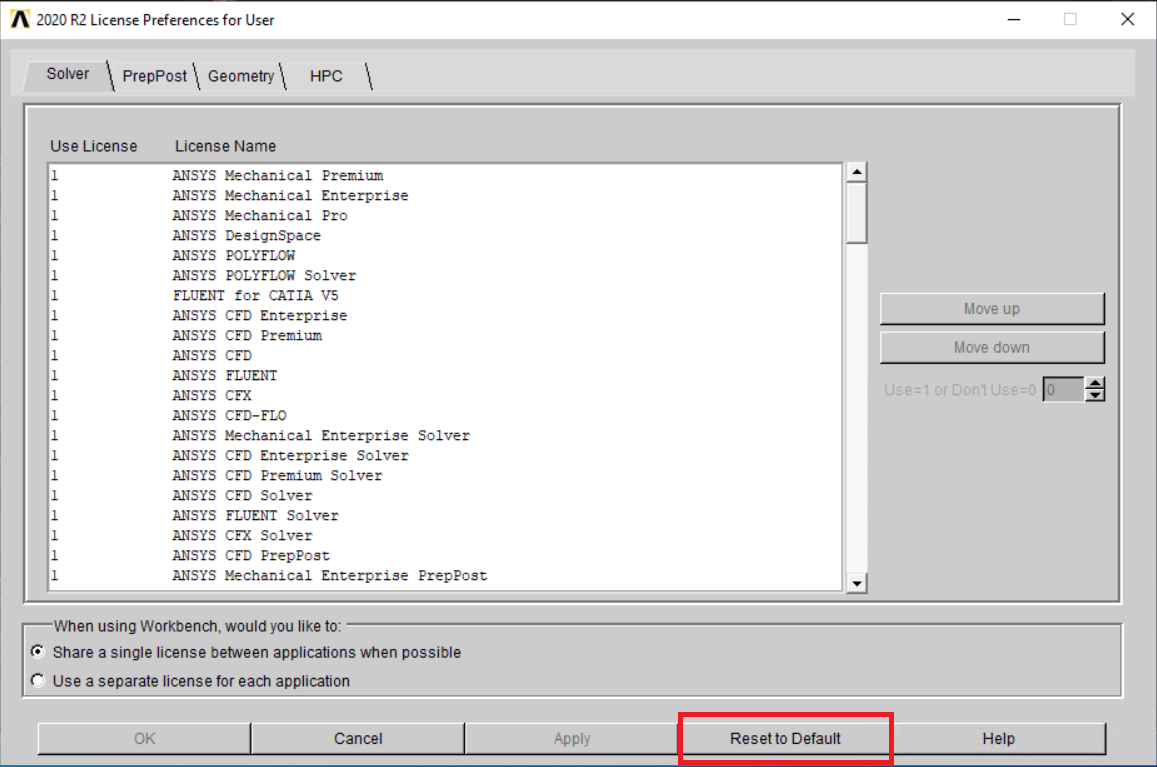Select ANSYS DesignSpace license
Screen dimensions: 1157x767
click(445, 235)
